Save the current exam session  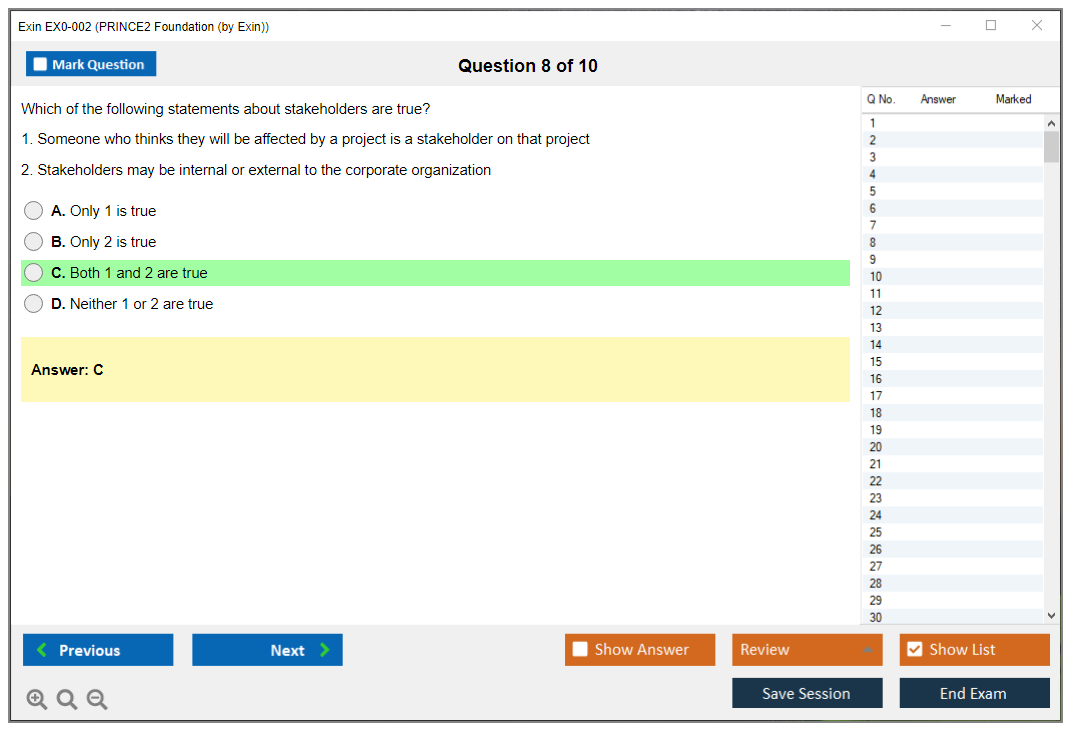(807, 693)
